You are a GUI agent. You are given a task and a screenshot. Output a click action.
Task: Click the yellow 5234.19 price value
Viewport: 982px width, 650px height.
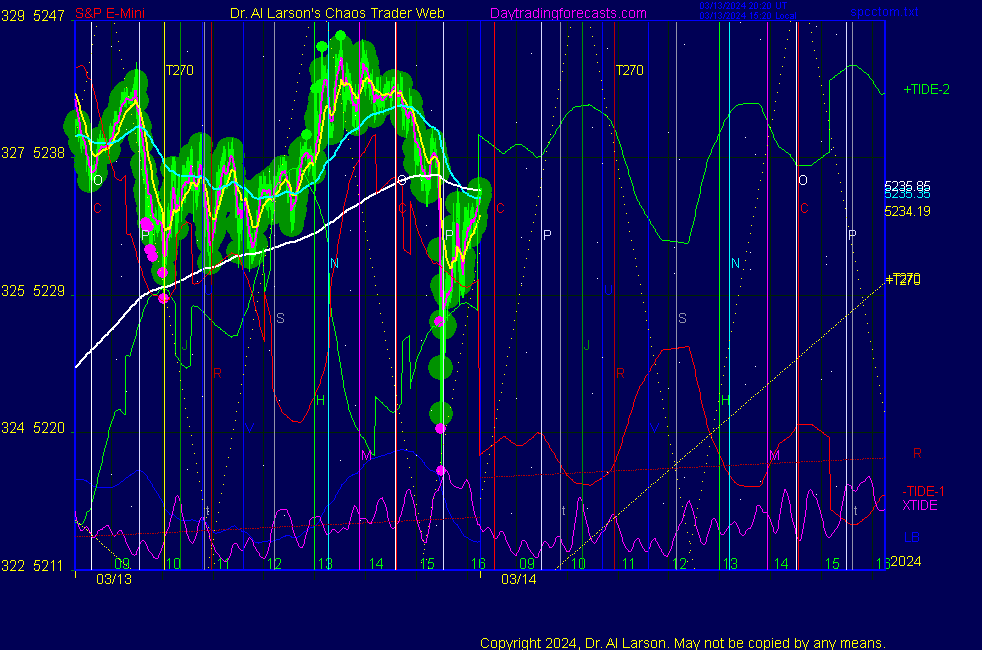click(907, 211)
